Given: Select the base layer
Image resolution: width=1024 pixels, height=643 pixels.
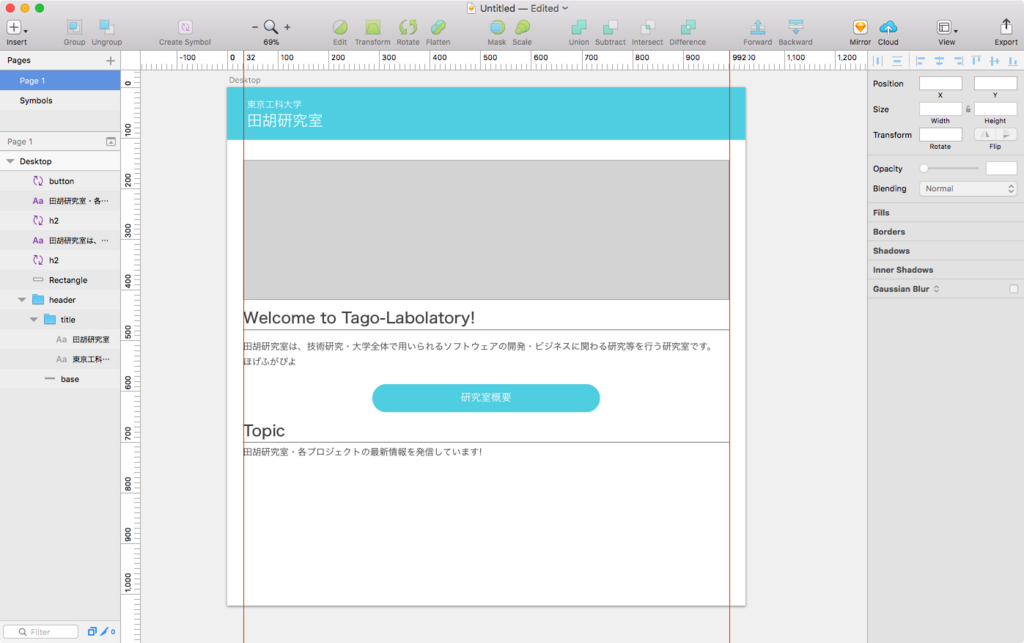Looking at the screenshot, I should 60,379.
